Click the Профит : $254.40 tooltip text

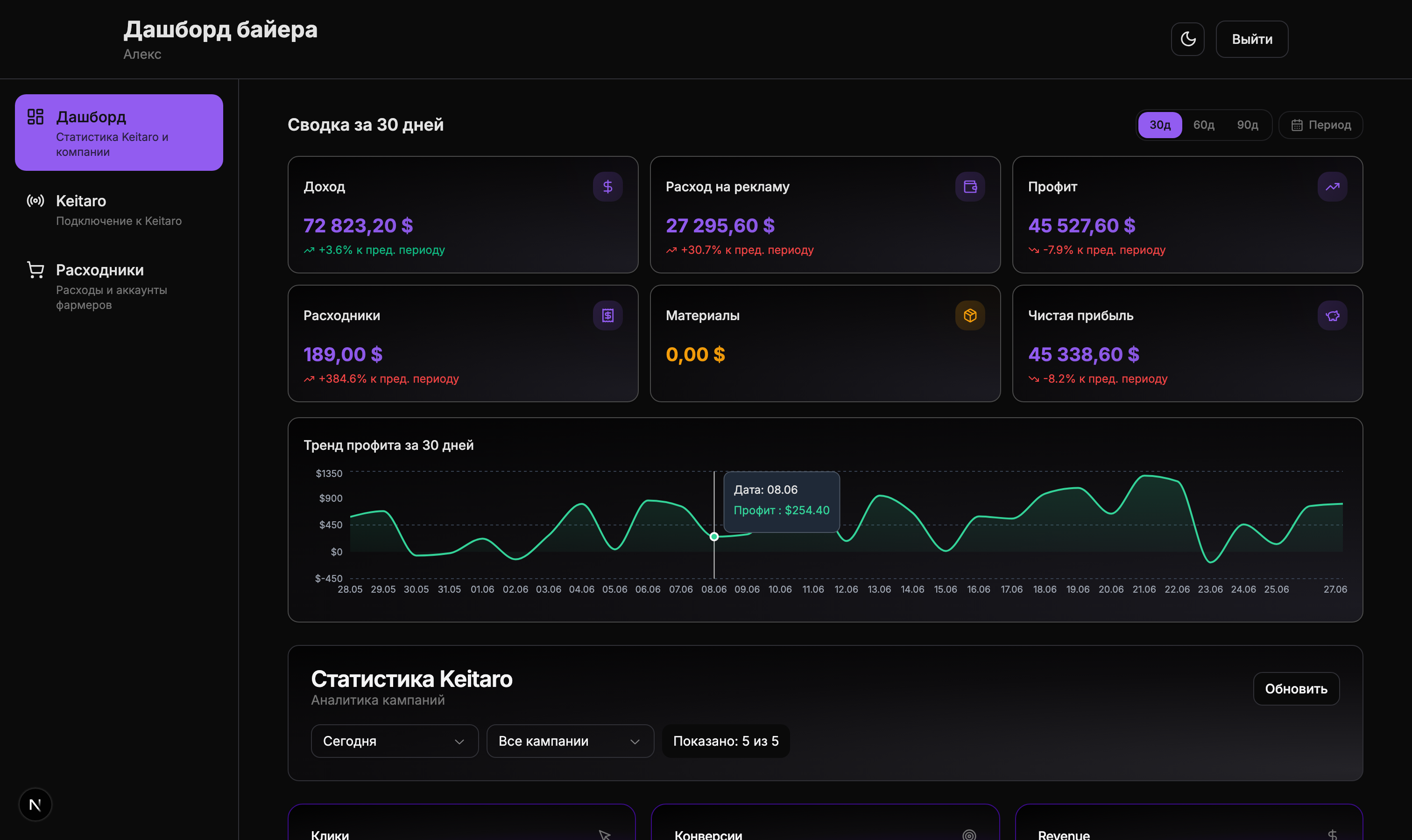781,510
